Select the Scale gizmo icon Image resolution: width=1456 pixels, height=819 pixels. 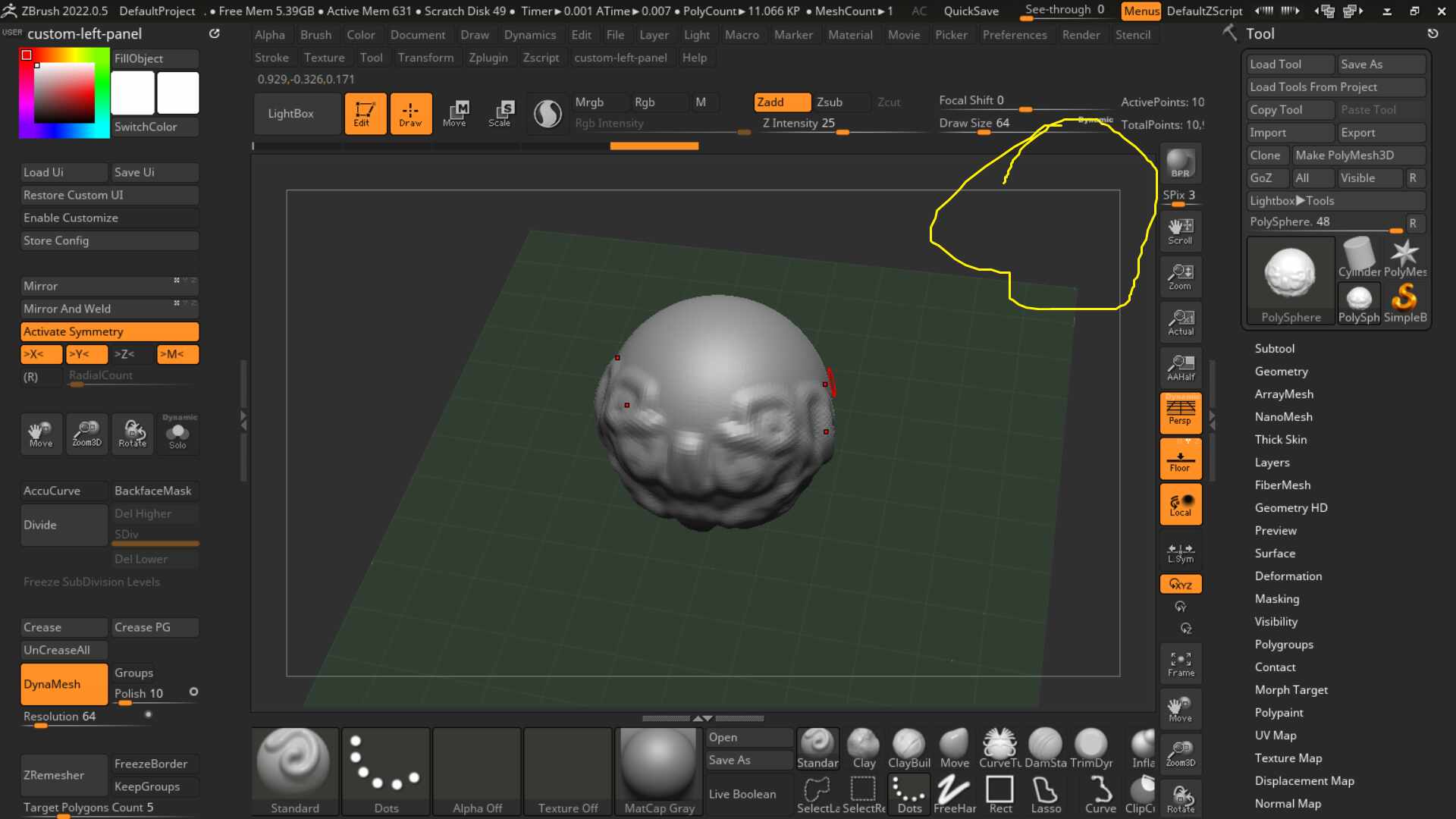(499, 113)
